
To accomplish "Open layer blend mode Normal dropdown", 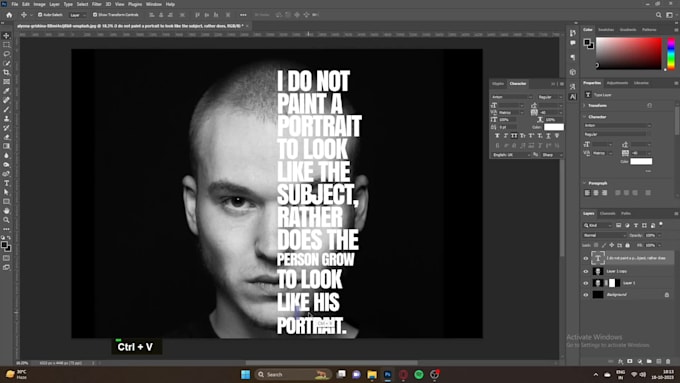I will point(605,236).
